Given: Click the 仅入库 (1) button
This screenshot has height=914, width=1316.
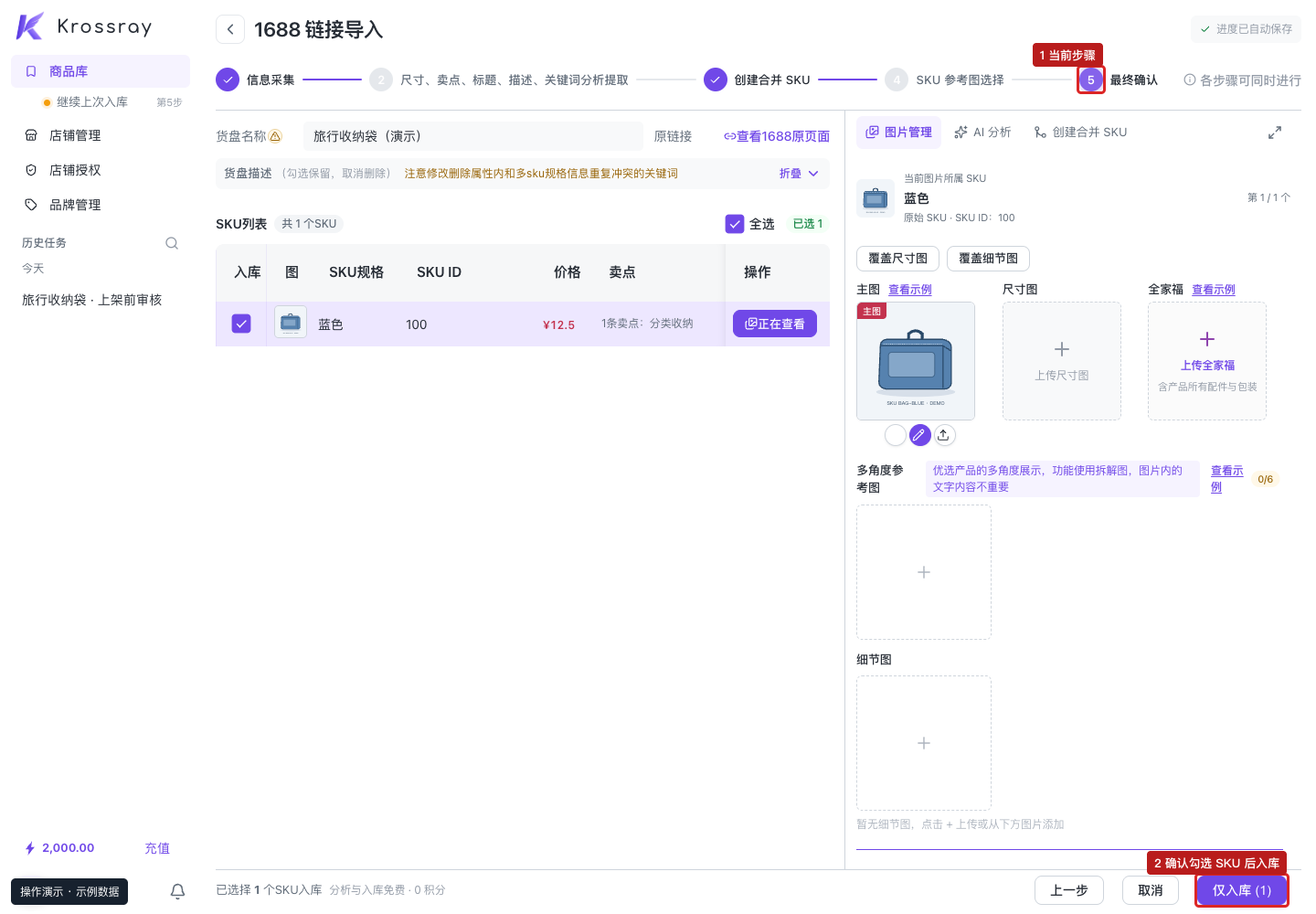Looking at the screenshot, I should tap(1242, 890).
